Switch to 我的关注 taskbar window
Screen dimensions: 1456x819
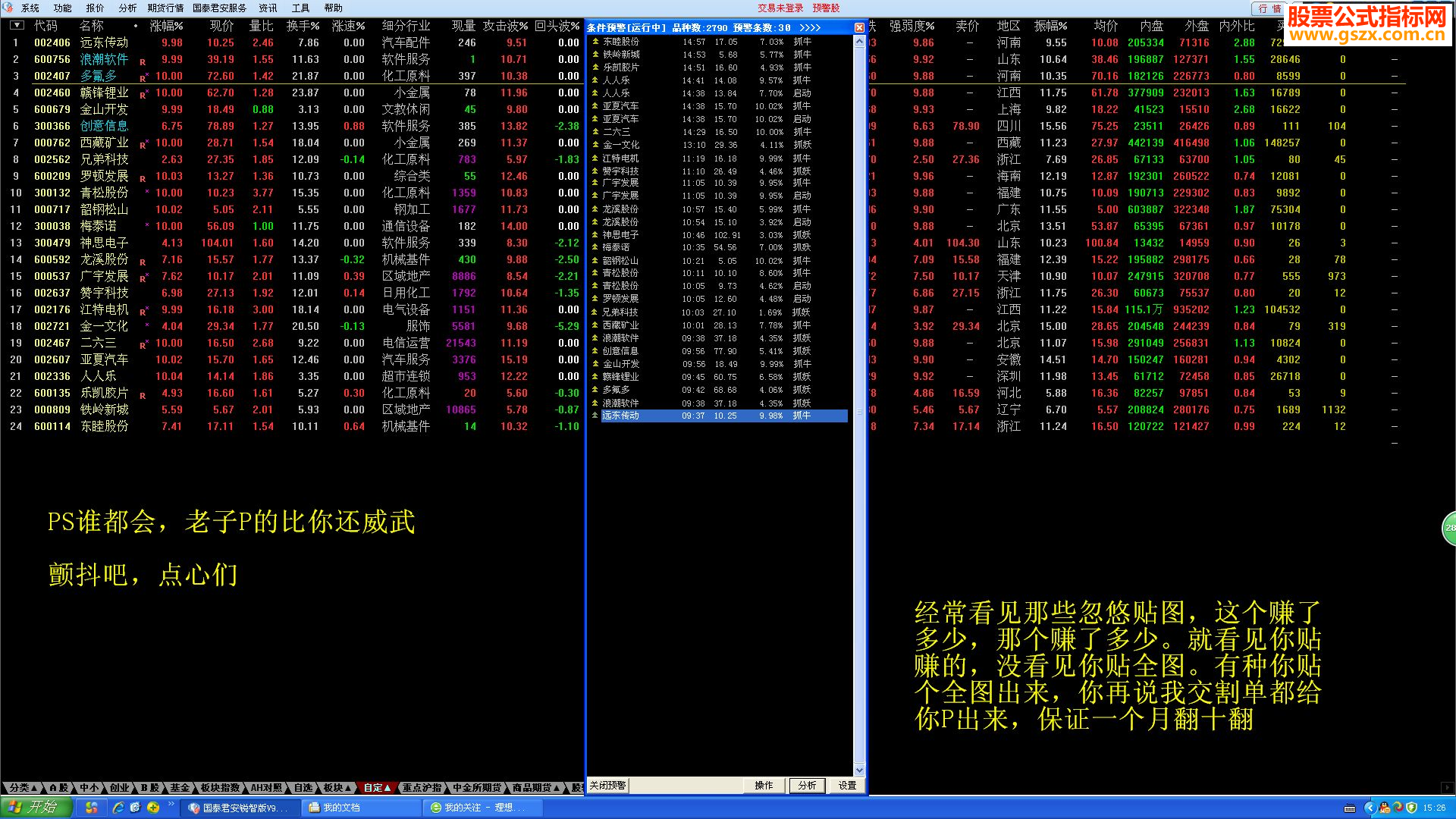pos(482,808)
